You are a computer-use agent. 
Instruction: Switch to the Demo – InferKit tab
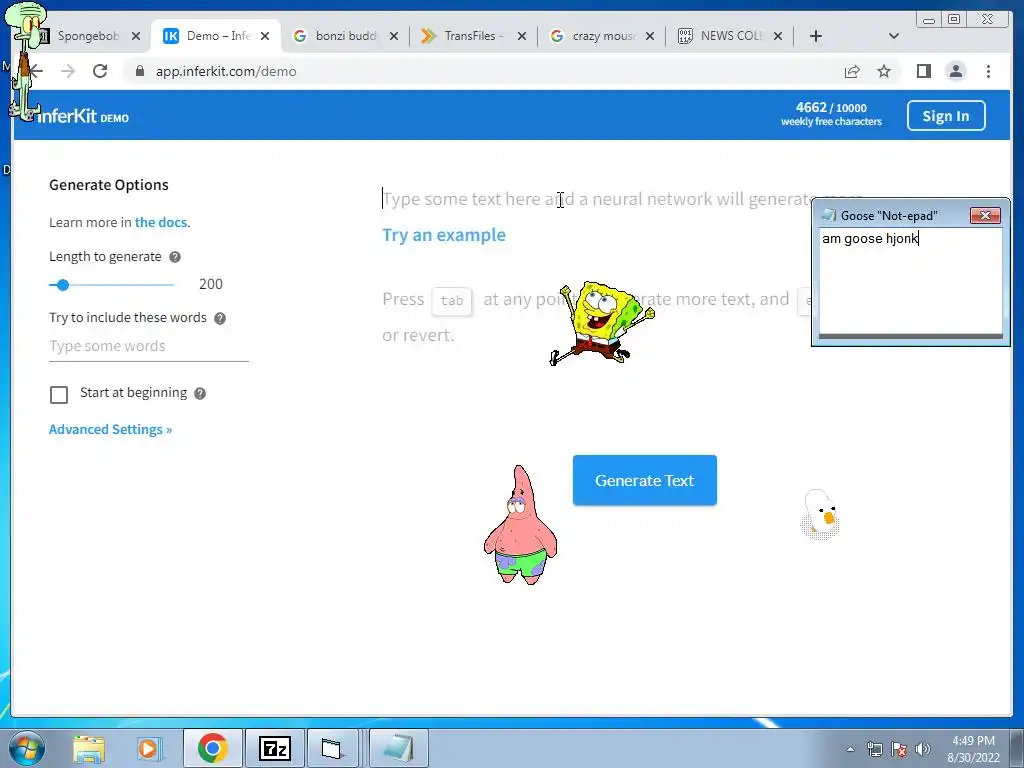[x=217, y=36]
